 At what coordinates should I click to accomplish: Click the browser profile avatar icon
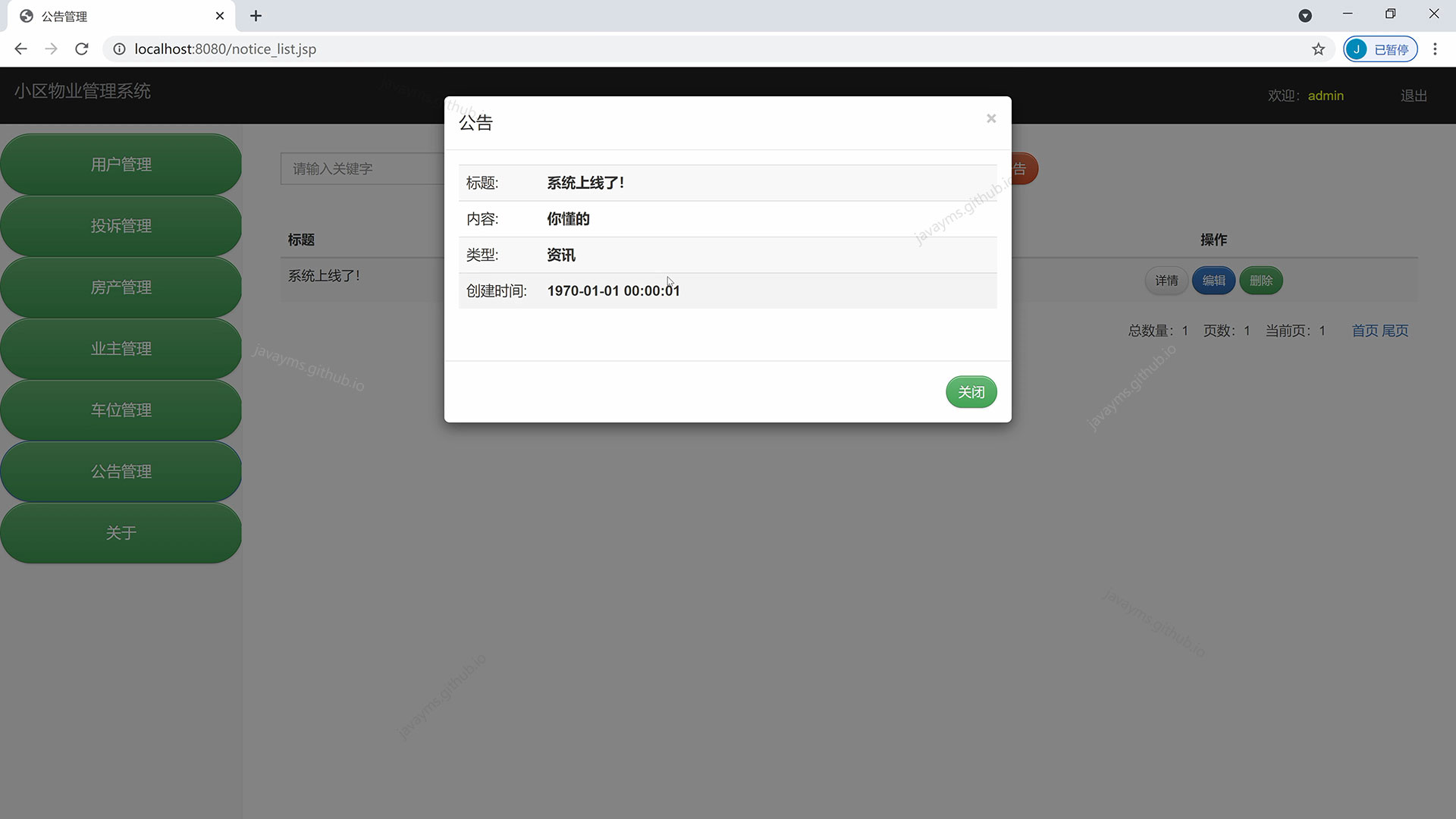1357,49
